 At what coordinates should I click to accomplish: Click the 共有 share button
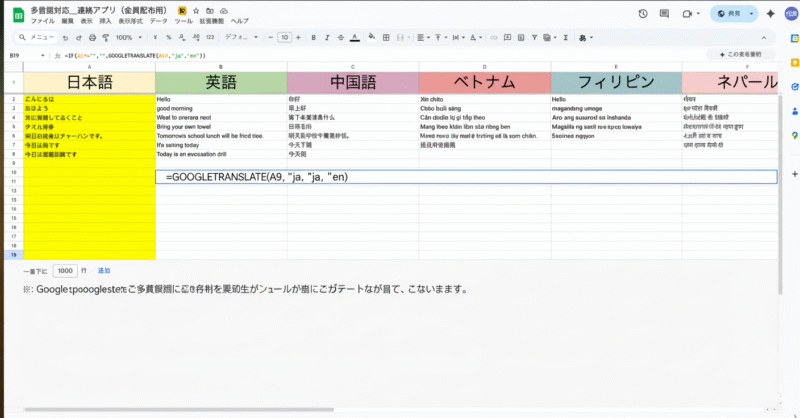(729, 14)
